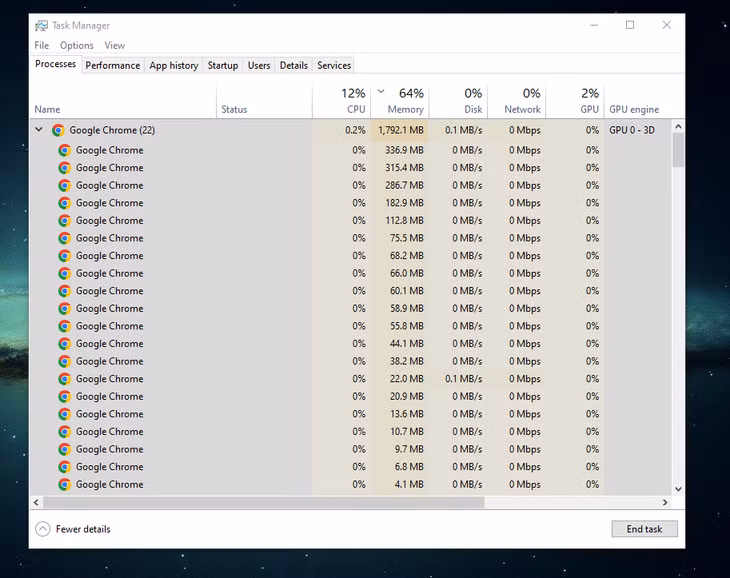Click the Chrome icon of the 4.1 MB process
The width and height of the screenshot is (730, 578).
pos(65,484)
